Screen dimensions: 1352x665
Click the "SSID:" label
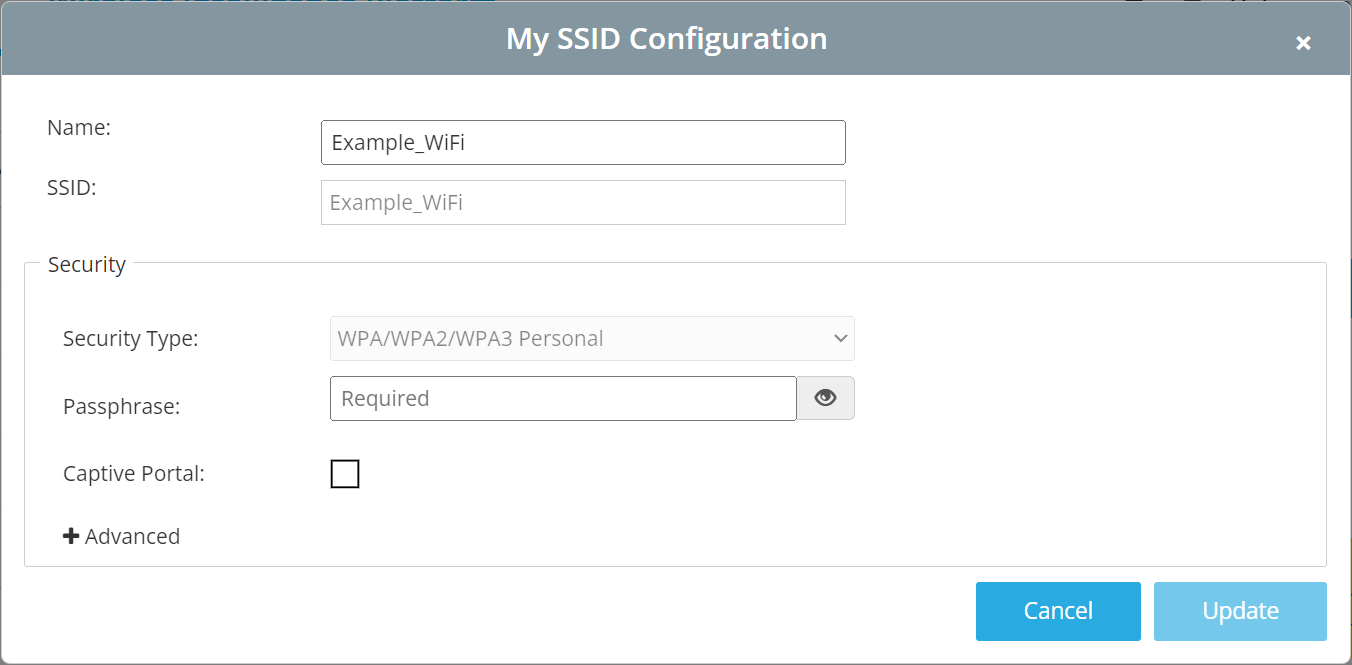[x=72, y=187]
